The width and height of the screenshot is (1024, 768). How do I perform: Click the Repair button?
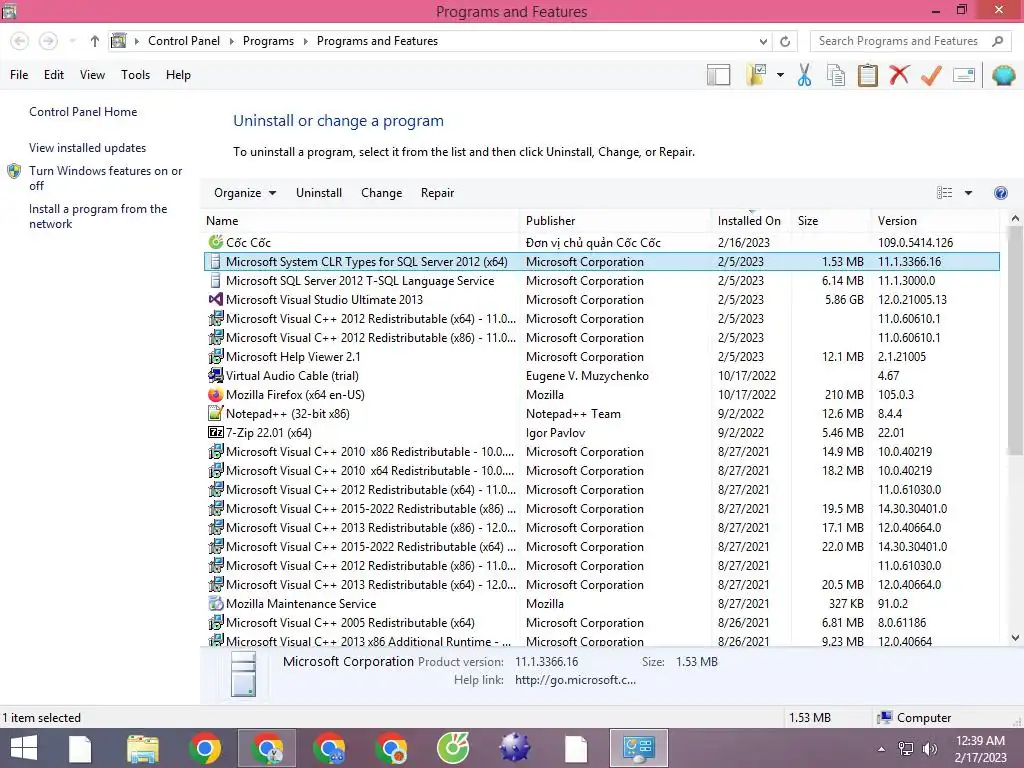point(437,193)
